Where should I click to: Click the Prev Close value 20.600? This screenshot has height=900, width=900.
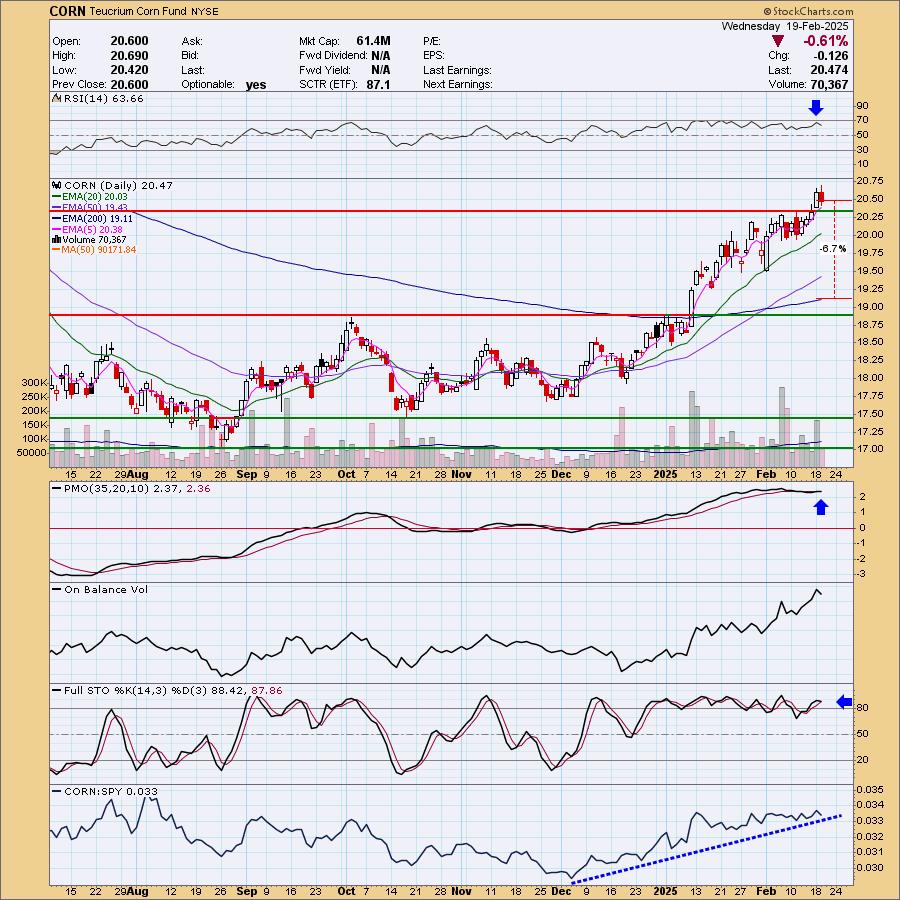(x=129, y=84)
